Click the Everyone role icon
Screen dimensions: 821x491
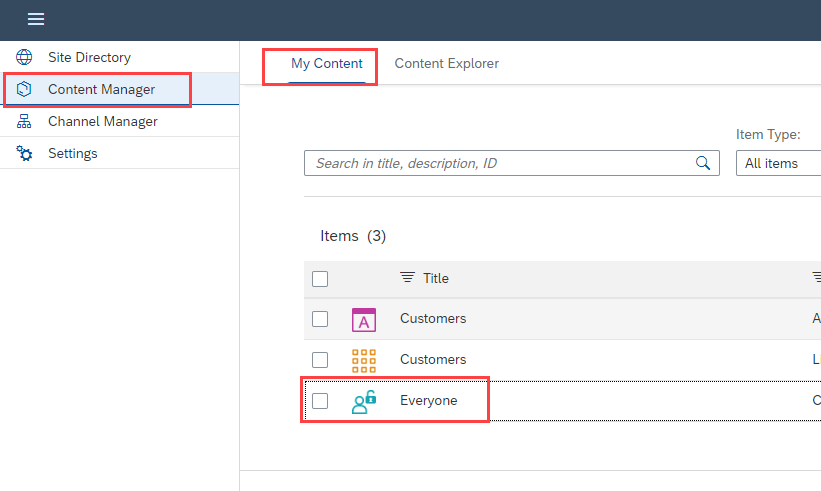364,401
